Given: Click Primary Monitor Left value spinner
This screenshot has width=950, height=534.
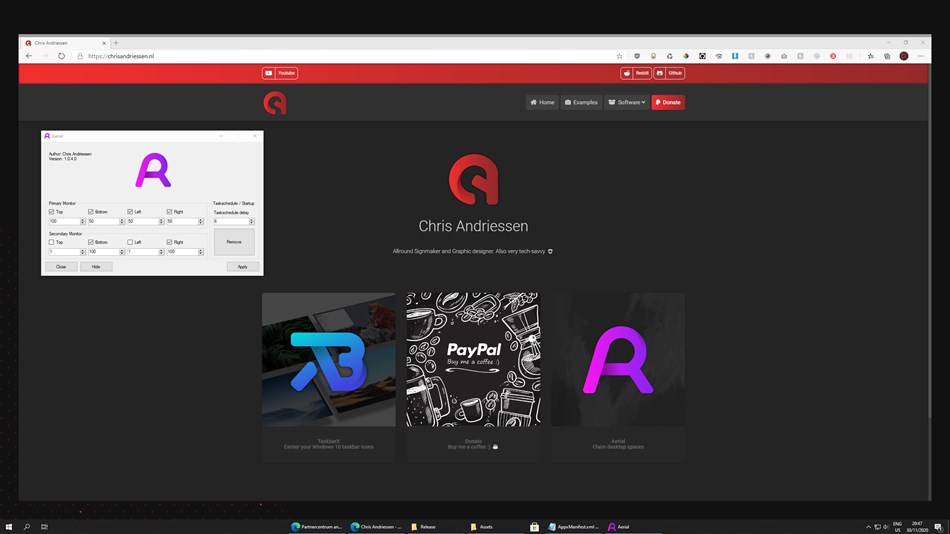Looking at the screenshot, I should coord(161,221).
